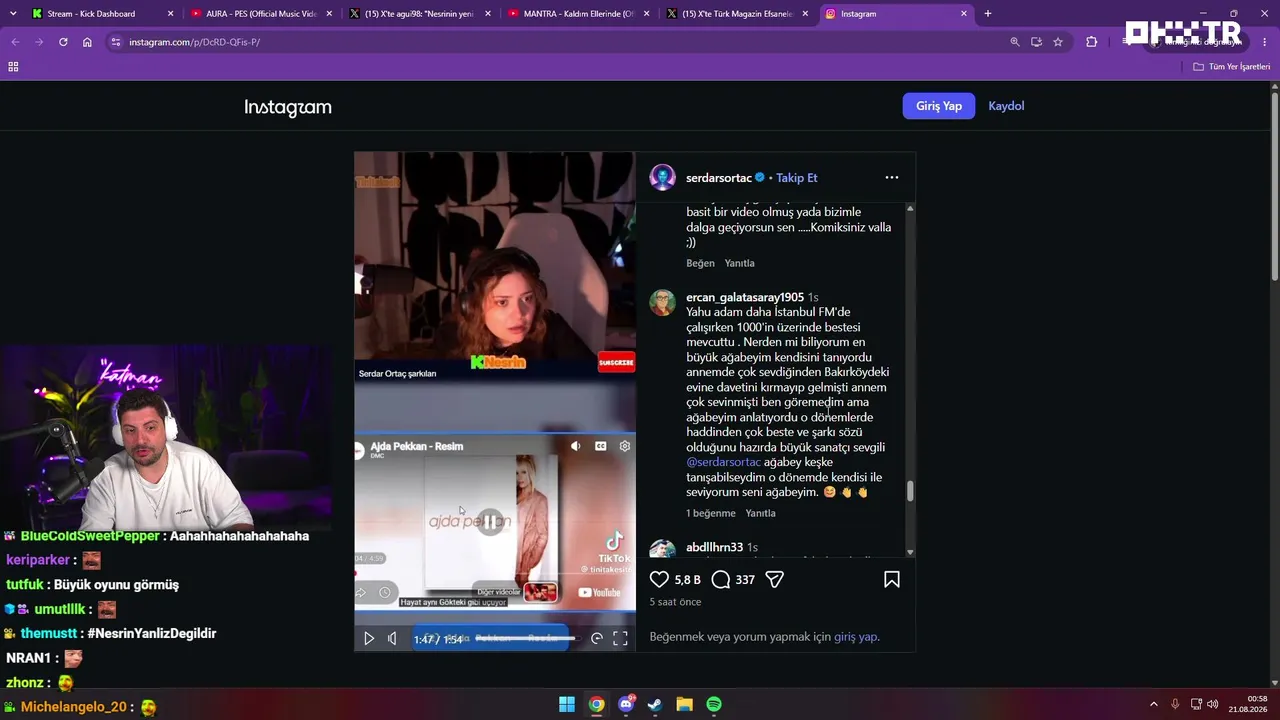Click the embedded video volume speaker icon
The image size is (1280, 720).
[x=575, y=446]
